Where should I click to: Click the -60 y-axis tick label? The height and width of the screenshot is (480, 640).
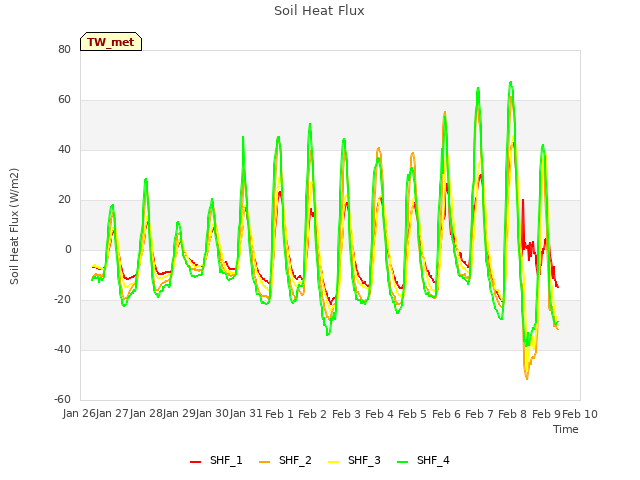point(62,399)
